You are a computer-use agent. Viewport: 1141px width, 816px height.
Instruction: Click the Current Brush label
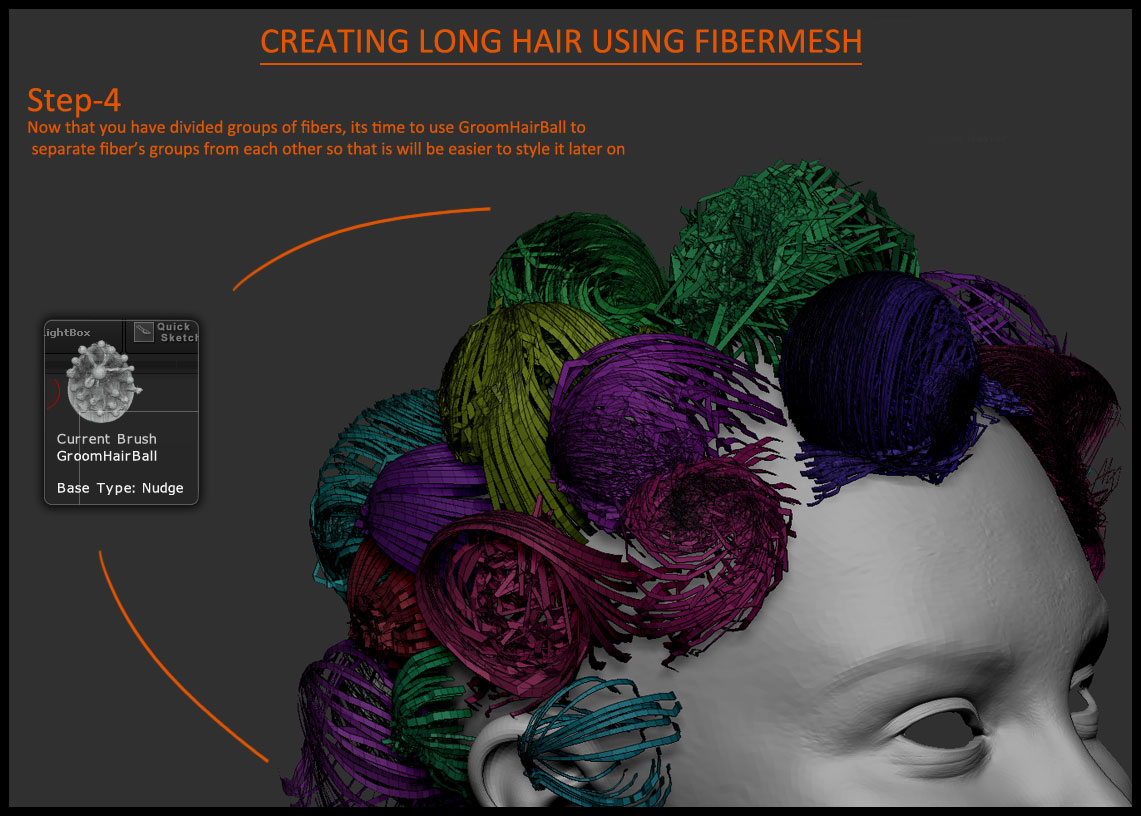(x=106, y=439)
